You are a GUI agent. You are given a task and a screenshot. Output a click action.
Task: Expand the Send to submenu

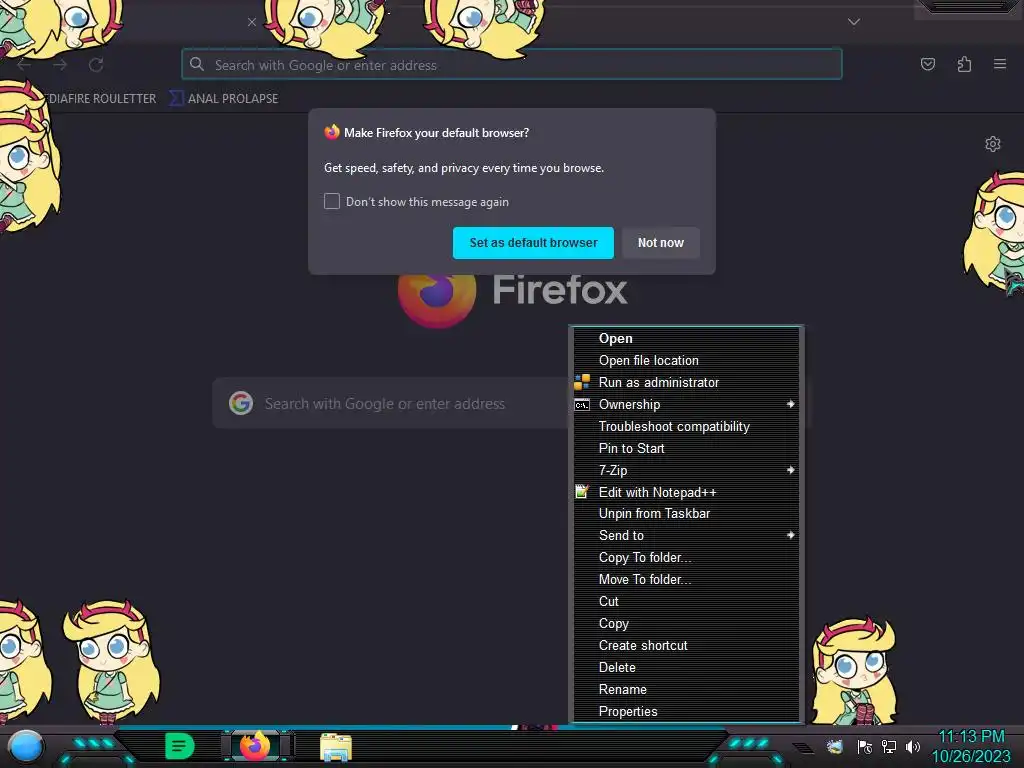click(686, 536)
